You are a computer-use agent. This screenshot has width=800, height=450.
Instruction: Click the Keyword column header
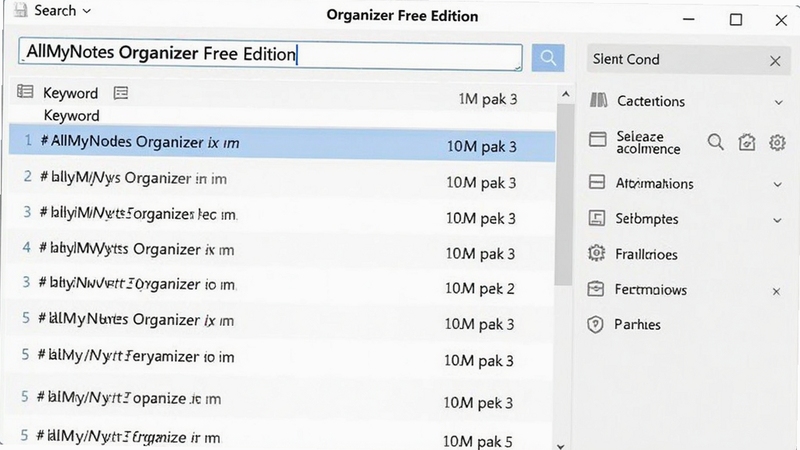70,93
